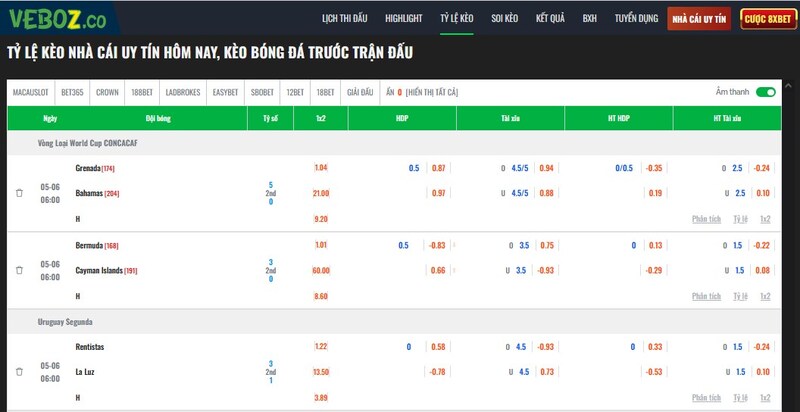This screenshot has height=412, width=800.
Task: Click the 9.20 draw odds
Action: pyautogui.click(x=321, y=219)
